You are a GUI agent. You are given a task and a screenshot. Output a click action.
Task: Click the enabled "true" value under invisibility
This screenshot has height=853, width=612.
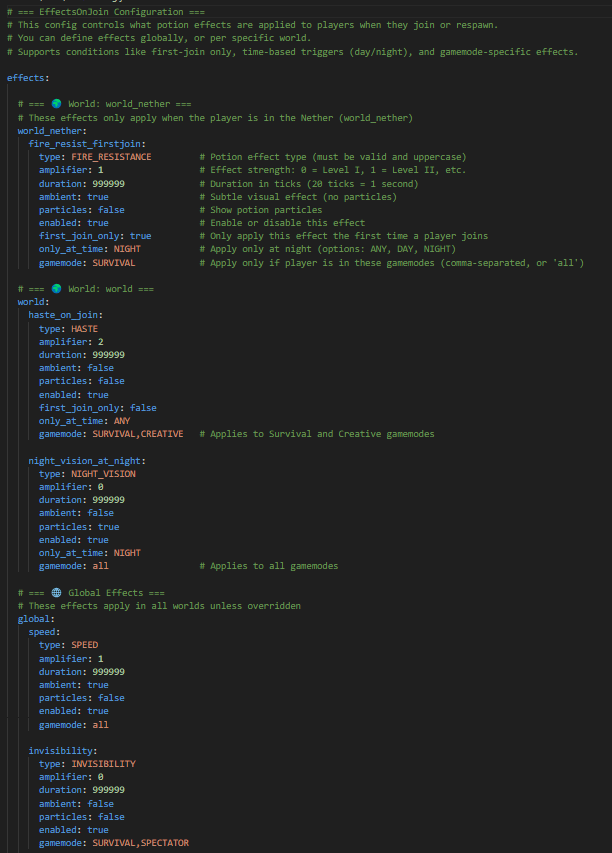(x=98, y=830)
